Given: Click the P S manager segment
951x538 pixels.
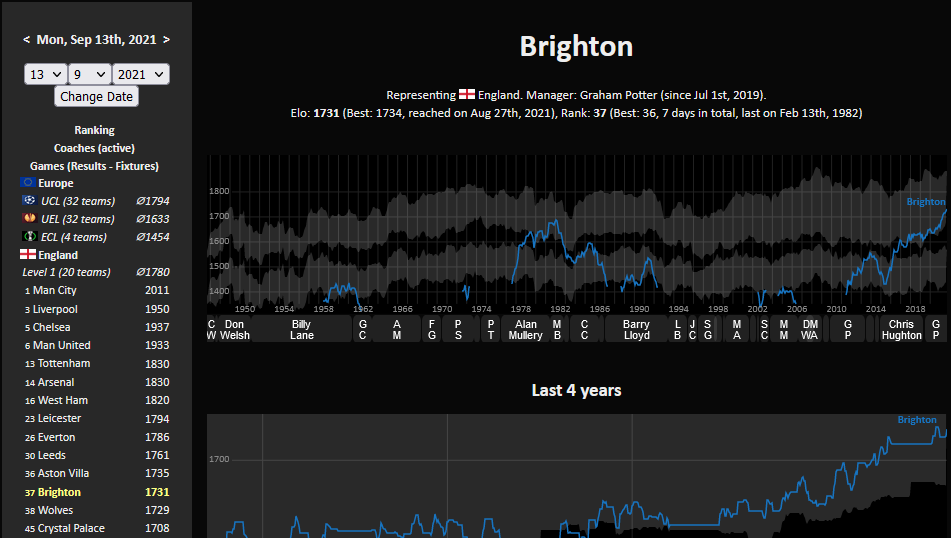Looking at the screenshot, I should (x=458, y=329).
